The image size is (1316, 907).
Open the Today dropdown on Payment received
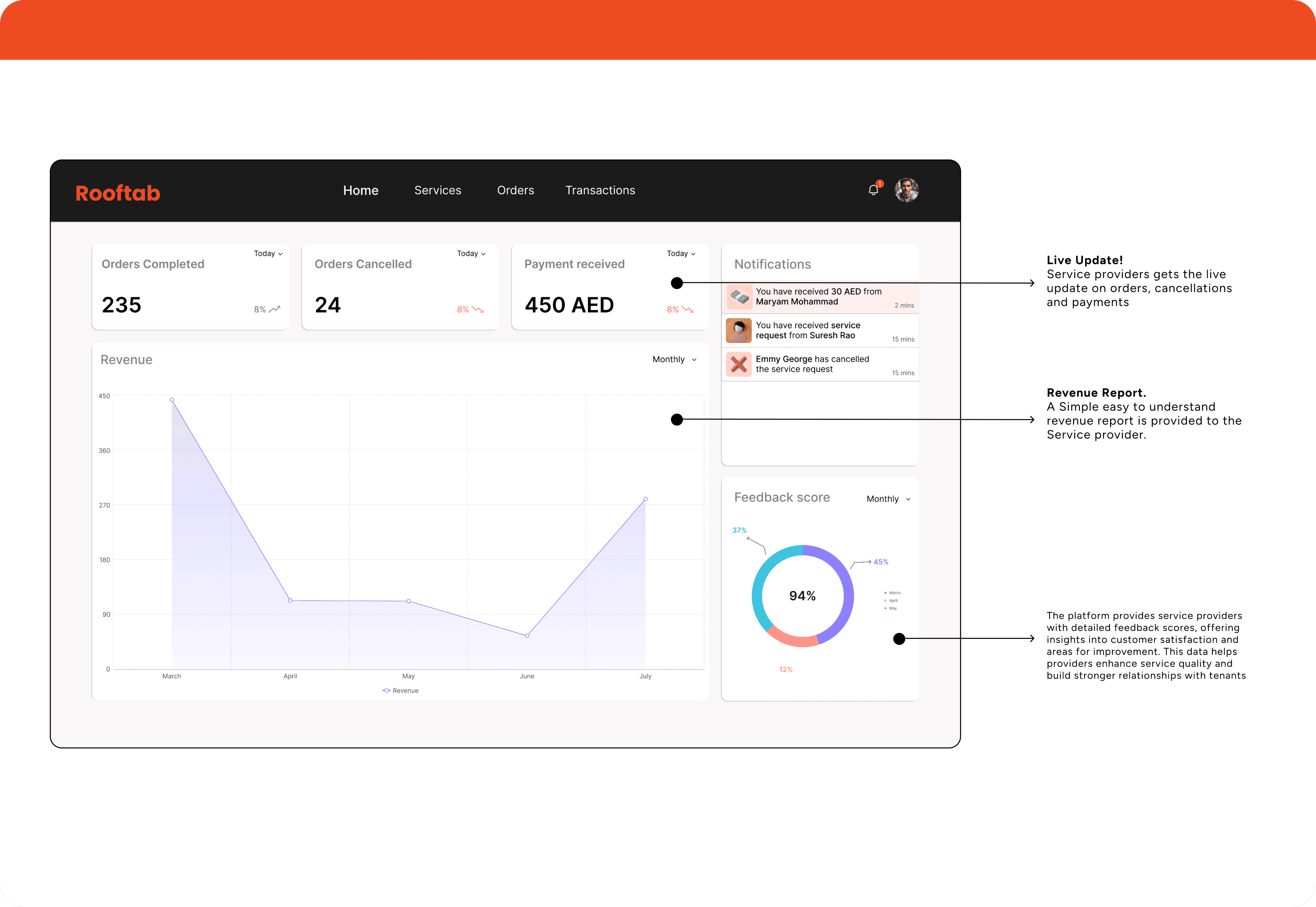point(681,253)
